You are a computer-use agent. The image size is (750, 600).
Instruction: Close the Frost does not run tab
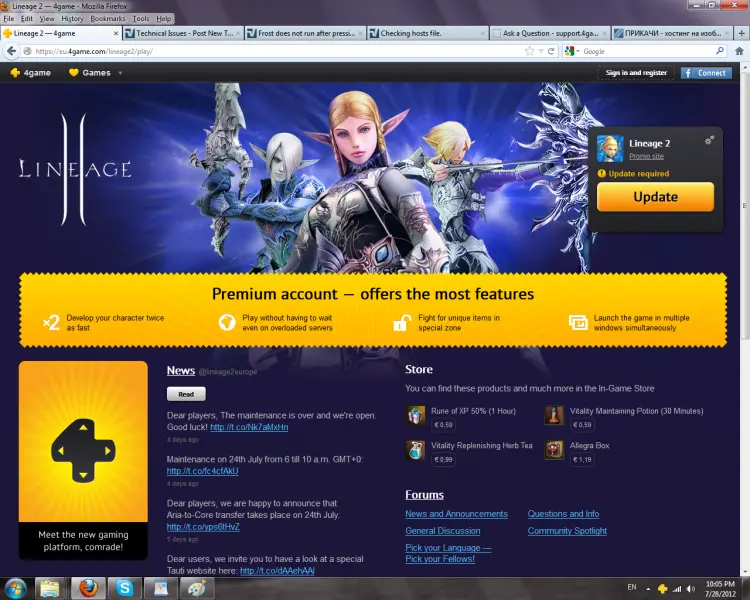point(360,33)
